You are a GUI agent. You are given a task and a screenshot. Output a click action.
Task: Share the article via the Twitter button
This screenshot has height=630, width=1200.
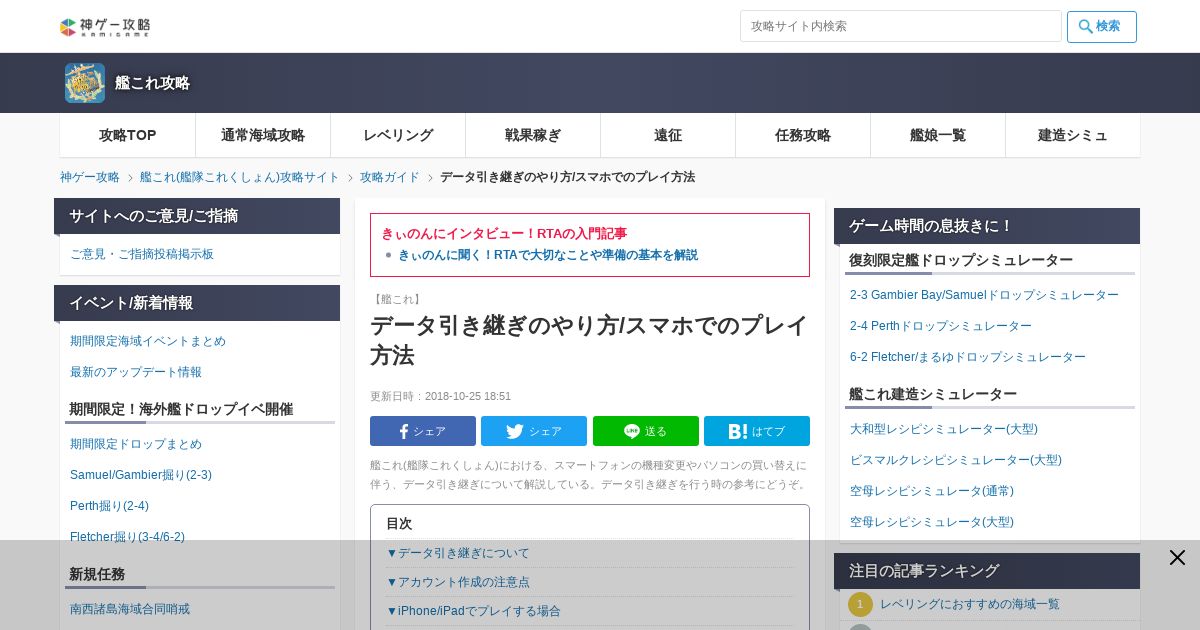click(534, 431)
